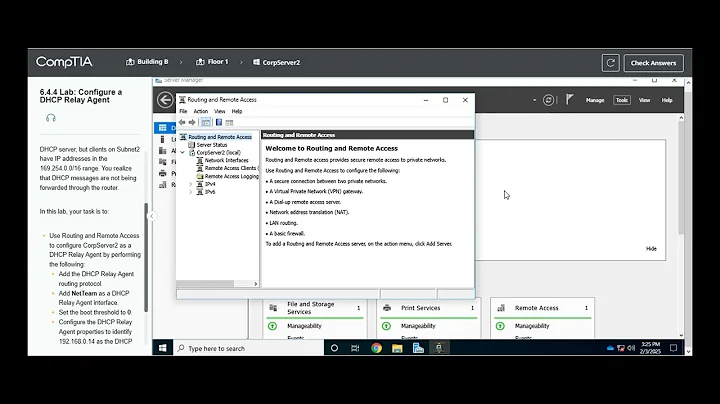
Task: Click the Local Server icon in Server Manager sidebar
Action: [162, 139]
